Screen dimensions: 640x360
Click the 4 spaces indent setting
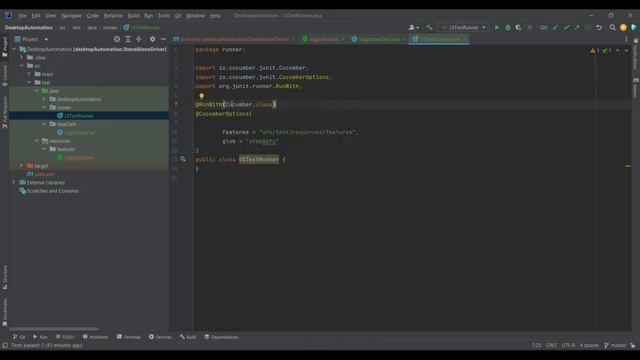click(x=589, y=345)
